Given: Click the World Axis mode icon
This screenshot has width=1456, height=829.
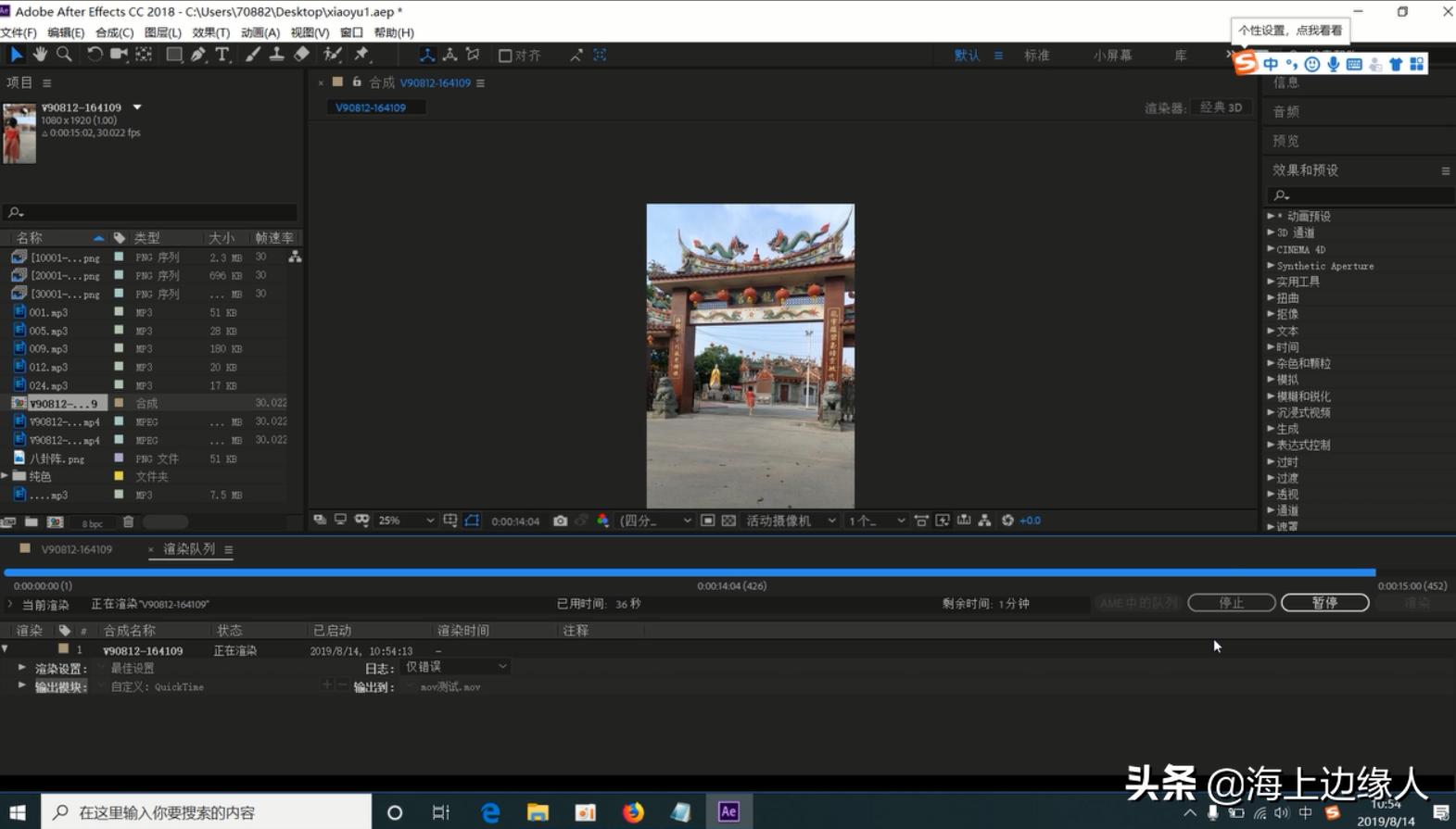Looking at the screenshot, I should (449, 55).
